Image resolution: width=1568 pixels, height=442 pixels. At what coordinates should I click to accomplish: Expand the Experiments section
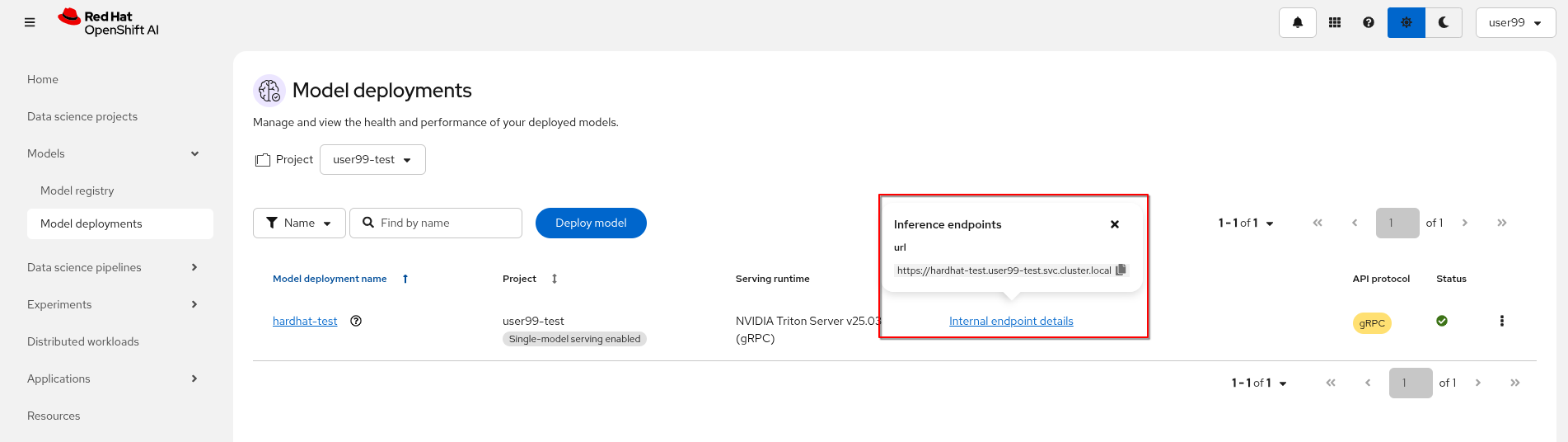click(114, 304)
